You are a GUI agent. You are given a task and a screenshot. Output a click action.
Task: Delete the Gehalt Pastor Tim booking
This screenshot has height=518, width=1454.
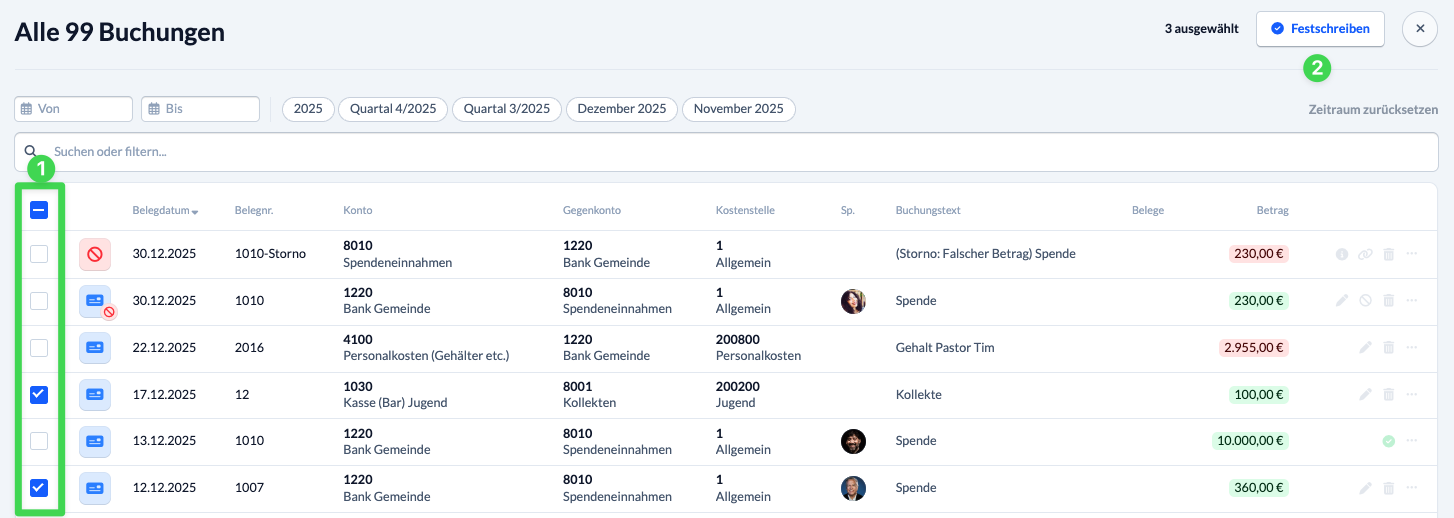pyautogui.click(x=1388, y=348)
